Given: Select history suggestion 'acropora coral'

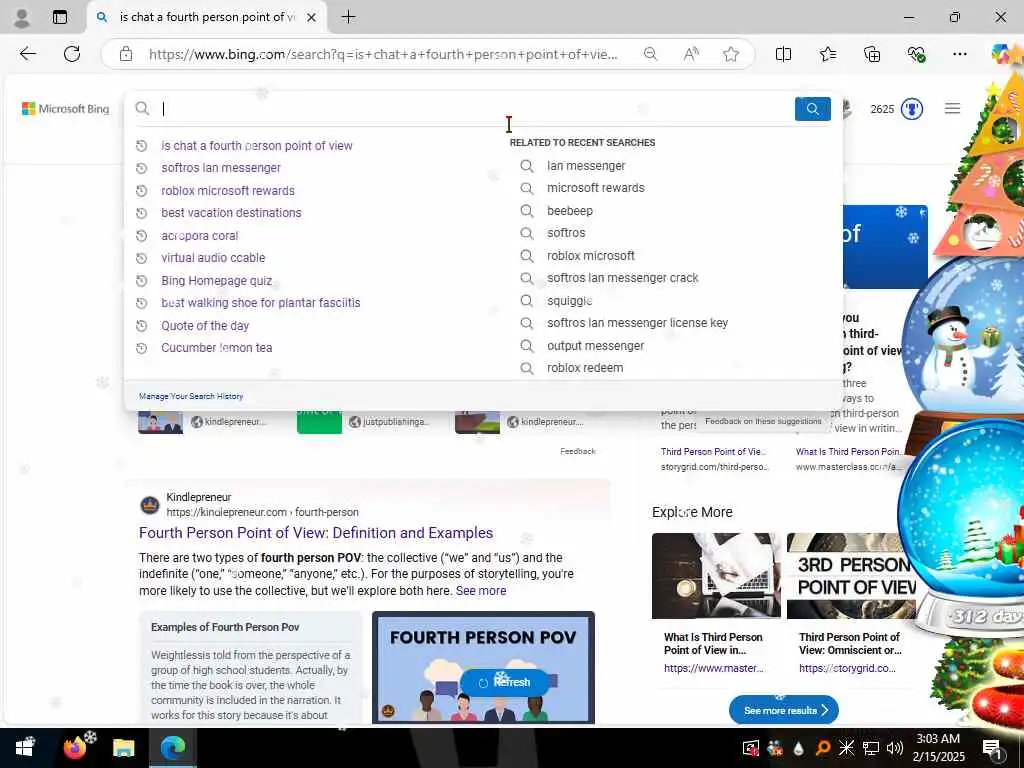Looking at the screenshot, I should pos(200,236).
